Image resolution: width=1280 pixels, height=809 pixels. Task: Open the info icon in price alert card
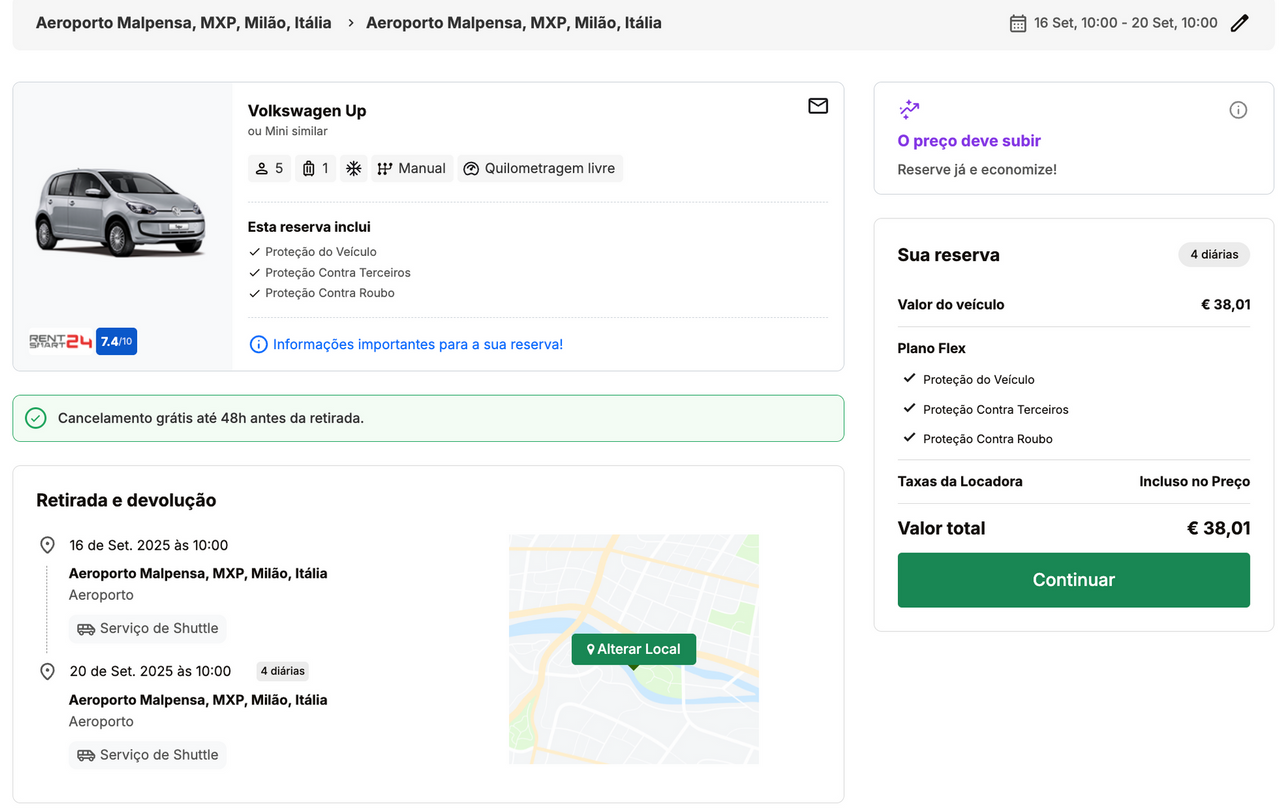pyautogui.click(x=1238, y=110)
